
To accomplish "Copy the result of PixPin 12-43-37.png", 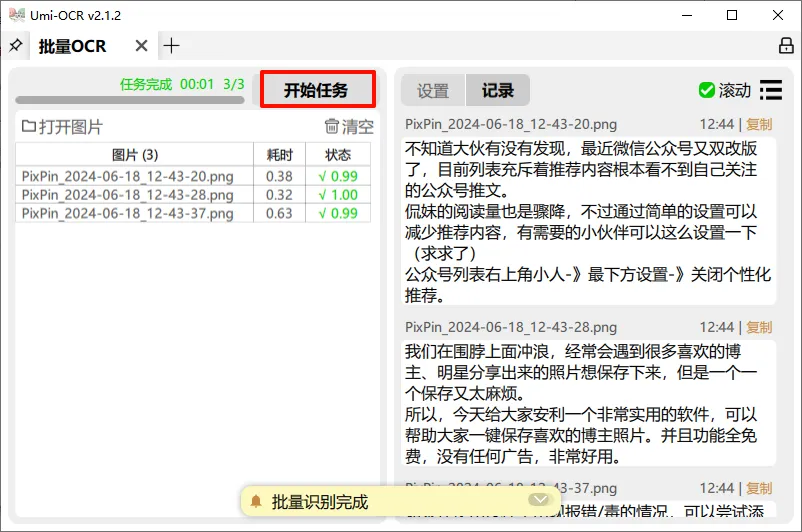I will [759, 488].
